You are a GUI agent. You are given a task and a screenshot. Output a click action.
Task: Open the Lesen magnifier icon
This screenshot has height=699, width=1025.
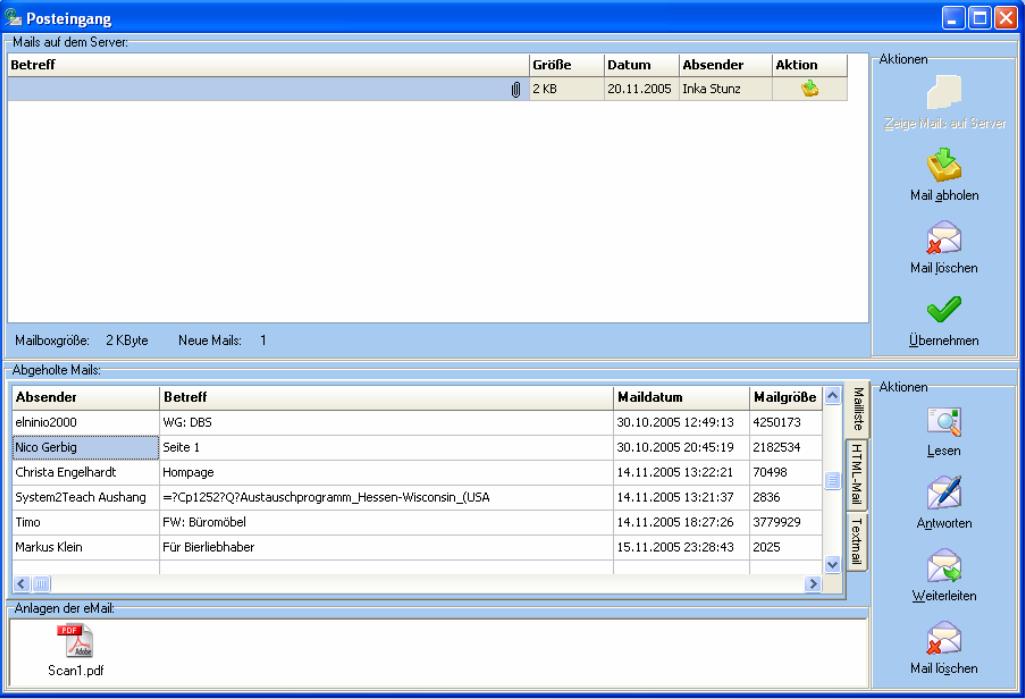[945, 421]
